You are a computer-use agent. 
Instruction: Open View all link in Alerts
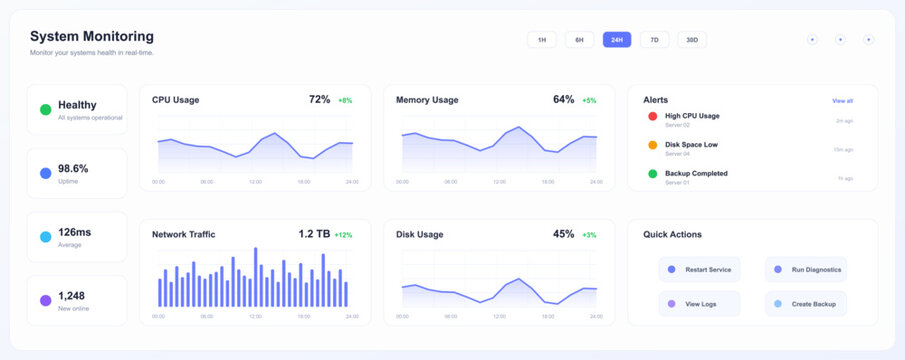[x=842, y=101]
